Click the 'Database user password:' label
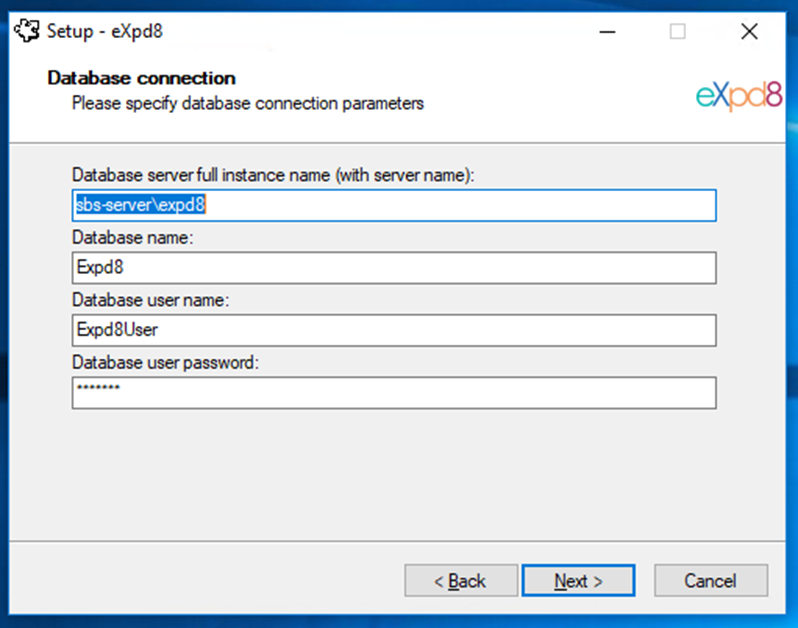Screen dimensions: 798x628 tap(165, 363)
